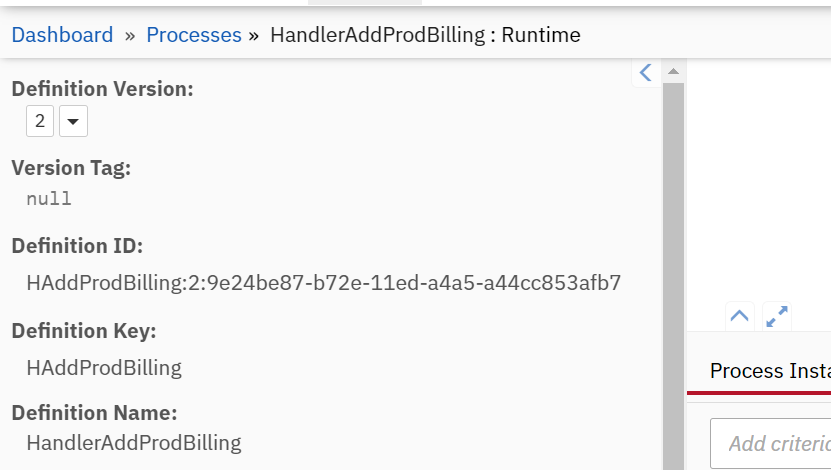Click the version number 2 box
The image size is (831, 470).
point(40,122)
